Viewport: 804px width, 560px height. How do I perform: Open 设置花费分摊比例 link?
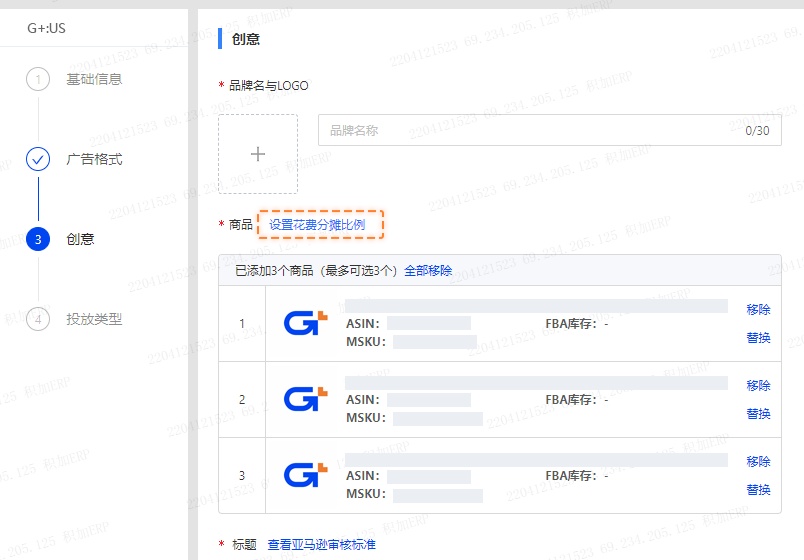pyautogui.click(x=317, y=225)
